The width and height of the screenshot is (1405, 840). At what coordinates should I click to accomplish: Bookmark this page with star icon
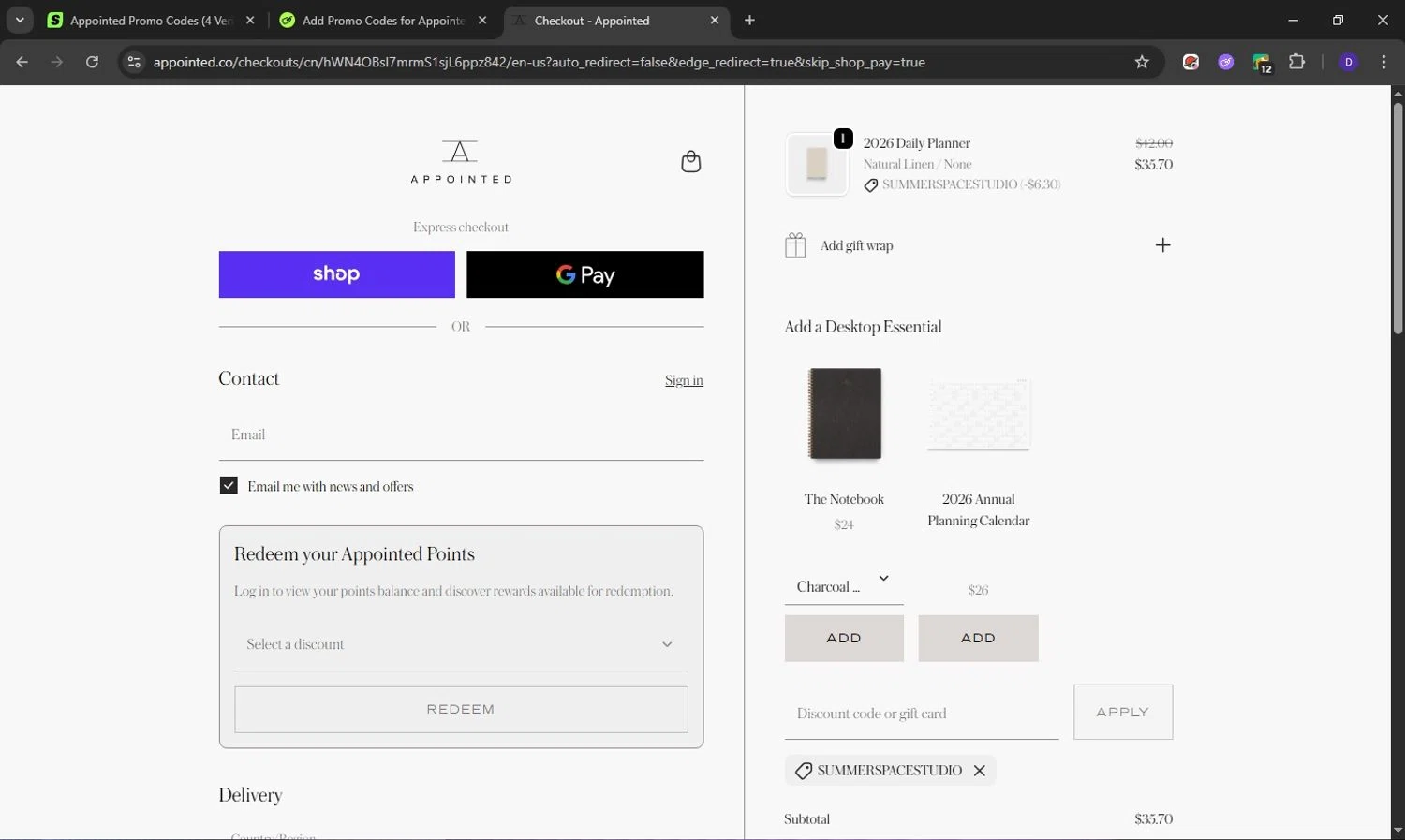click(x=1142, y=62)
